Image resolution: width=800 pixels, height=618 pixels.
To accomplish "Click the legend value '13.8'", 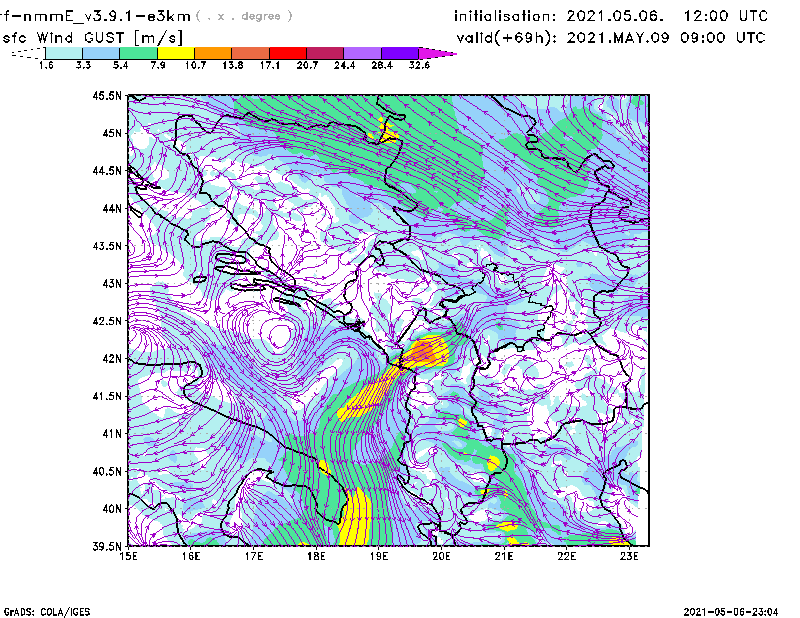I will [232, 65].
